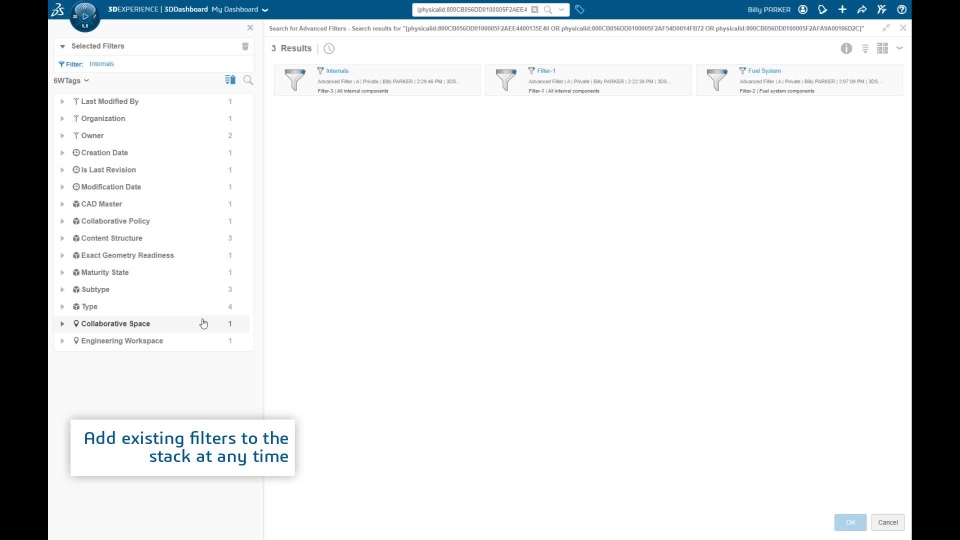Click the compass play button
Viewport: 960px width, 540px height.
(x=85, y=16)
